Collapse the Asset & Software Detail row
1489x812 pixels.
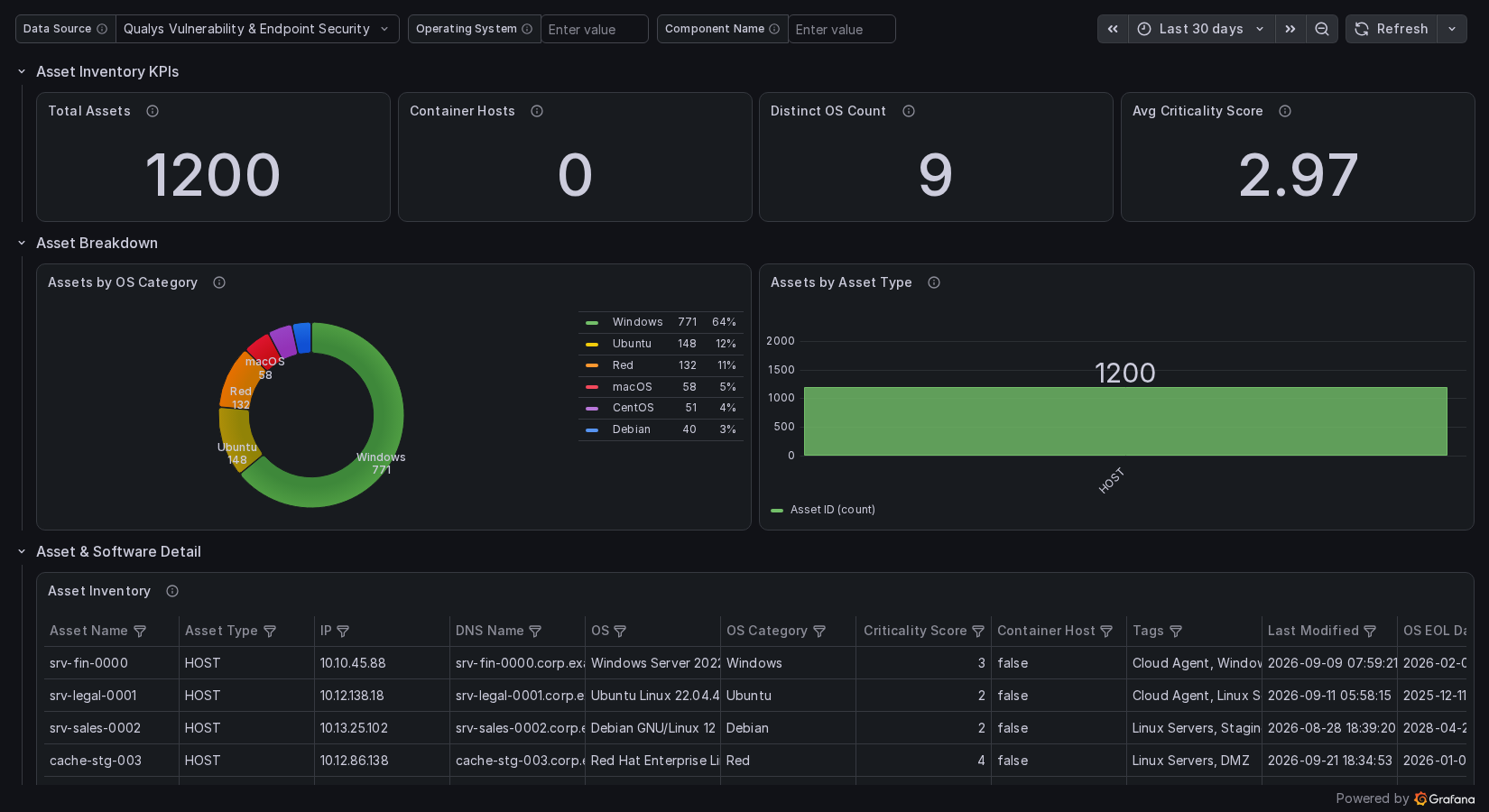point(22,551)
